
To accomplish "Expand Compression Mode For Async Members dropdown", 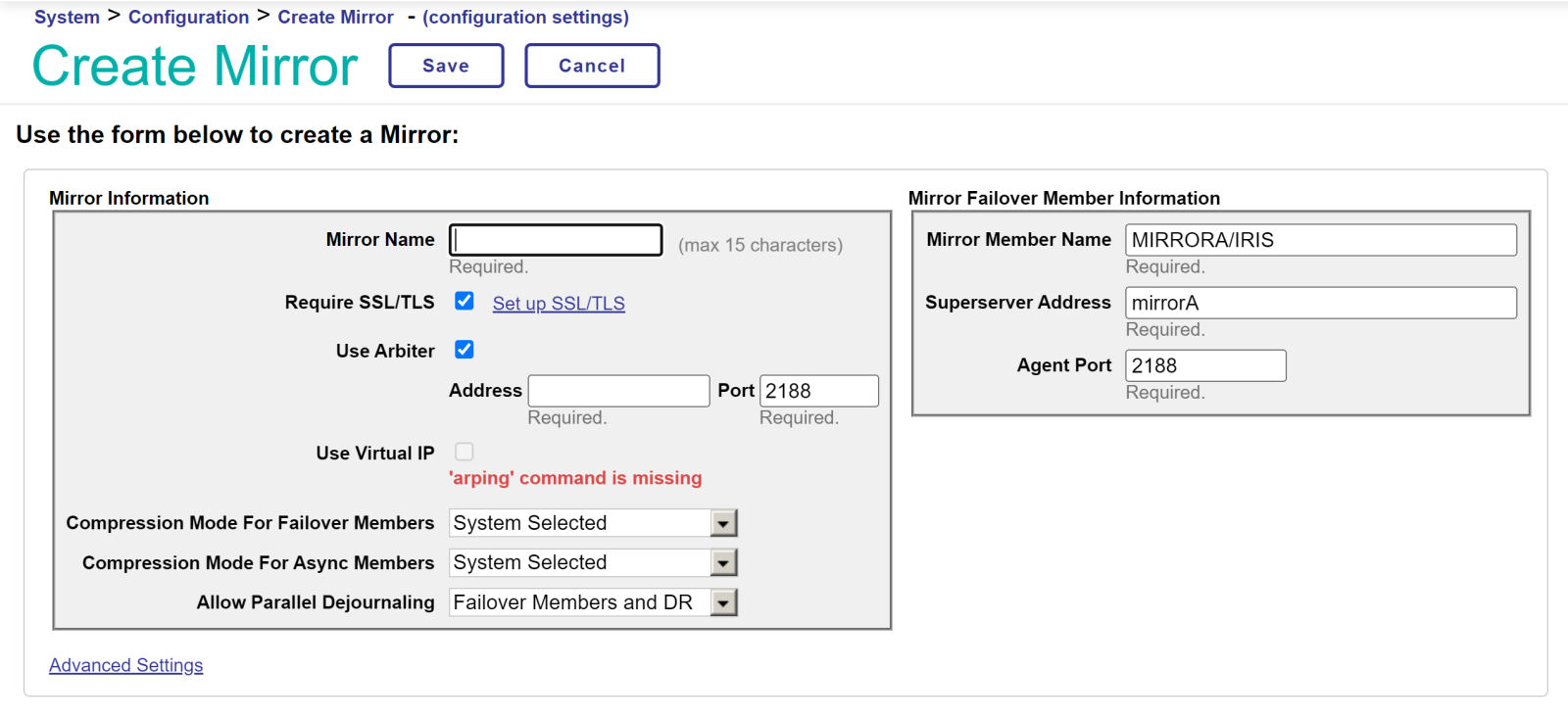I will [x=593, y=562].
